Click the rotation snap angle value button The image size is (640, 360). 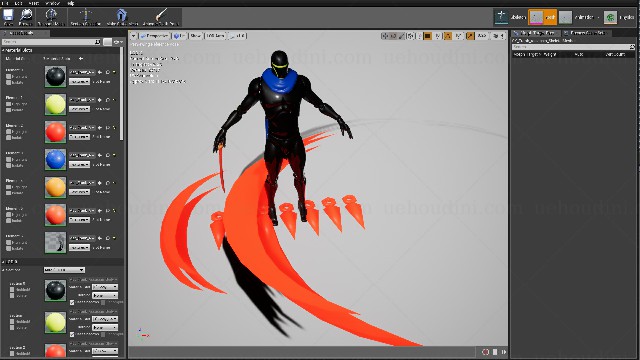(458, 36)
